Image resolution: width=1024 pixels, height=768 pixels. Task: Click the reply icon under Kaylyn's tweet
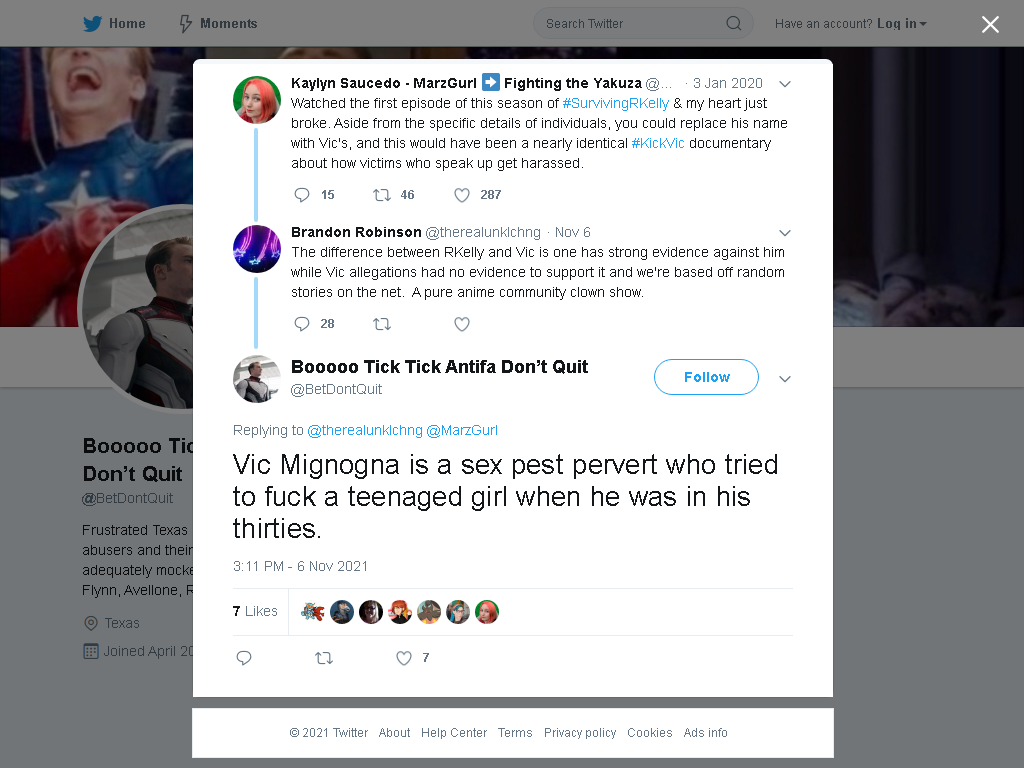click(302, 195)
